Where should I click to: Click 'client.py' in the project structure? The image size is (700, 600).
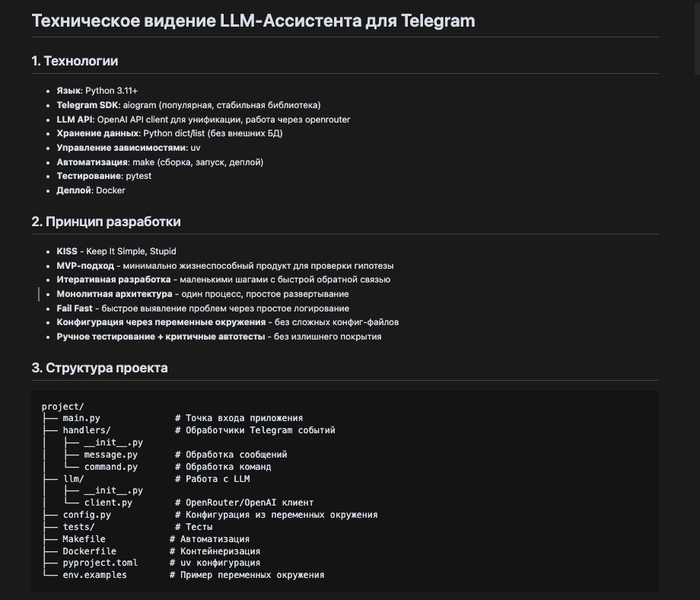[108, 503]
